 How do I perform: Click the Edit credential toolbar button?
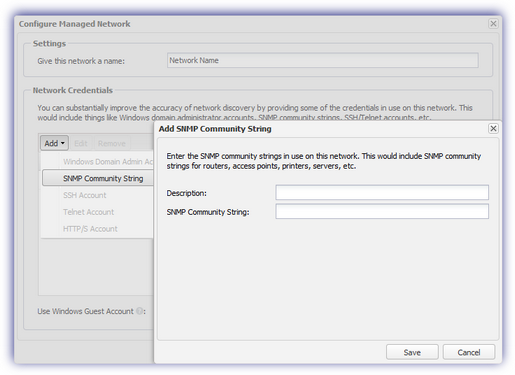tap(81, 143)
